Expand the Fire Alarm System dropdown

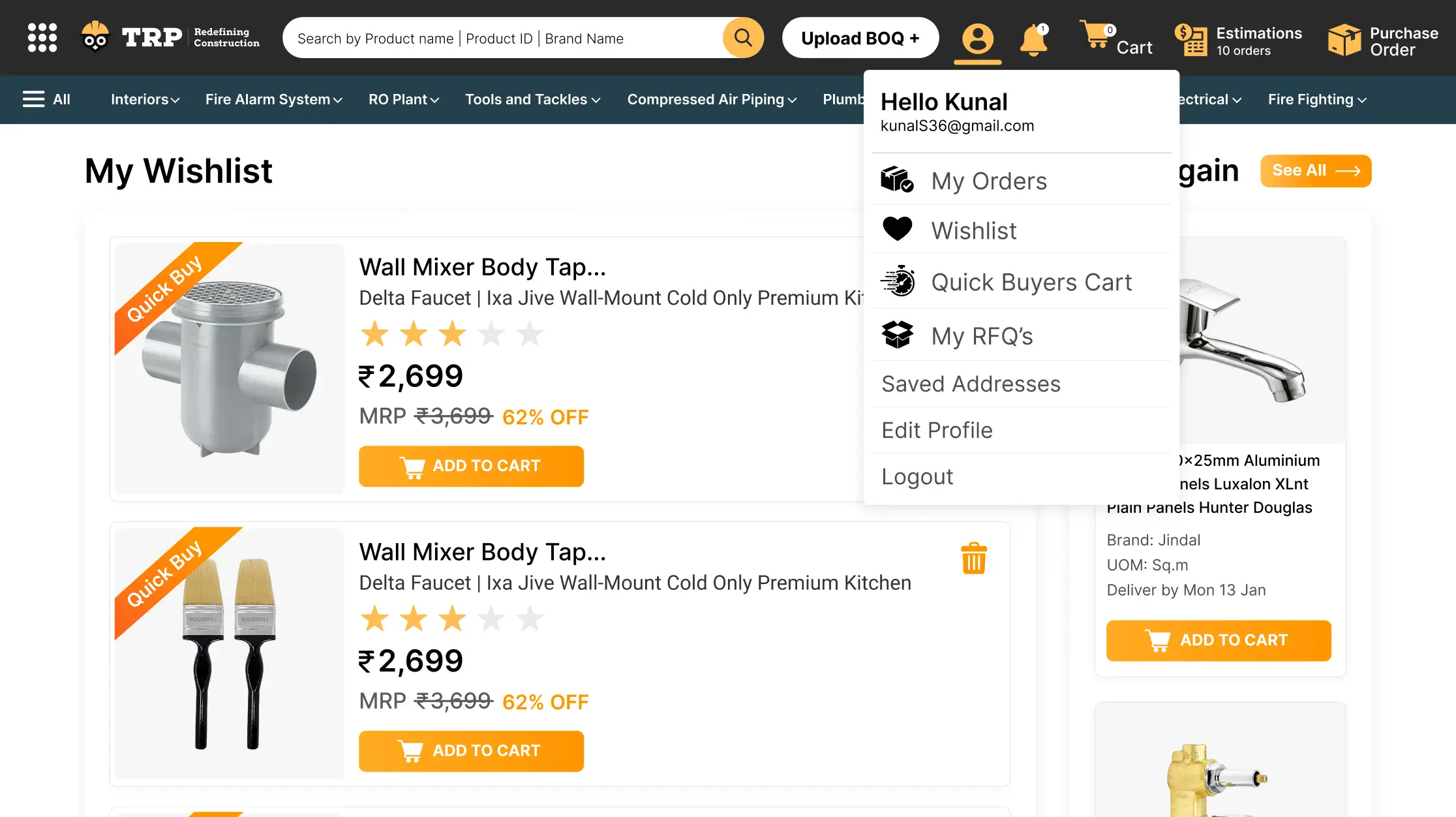273,99
